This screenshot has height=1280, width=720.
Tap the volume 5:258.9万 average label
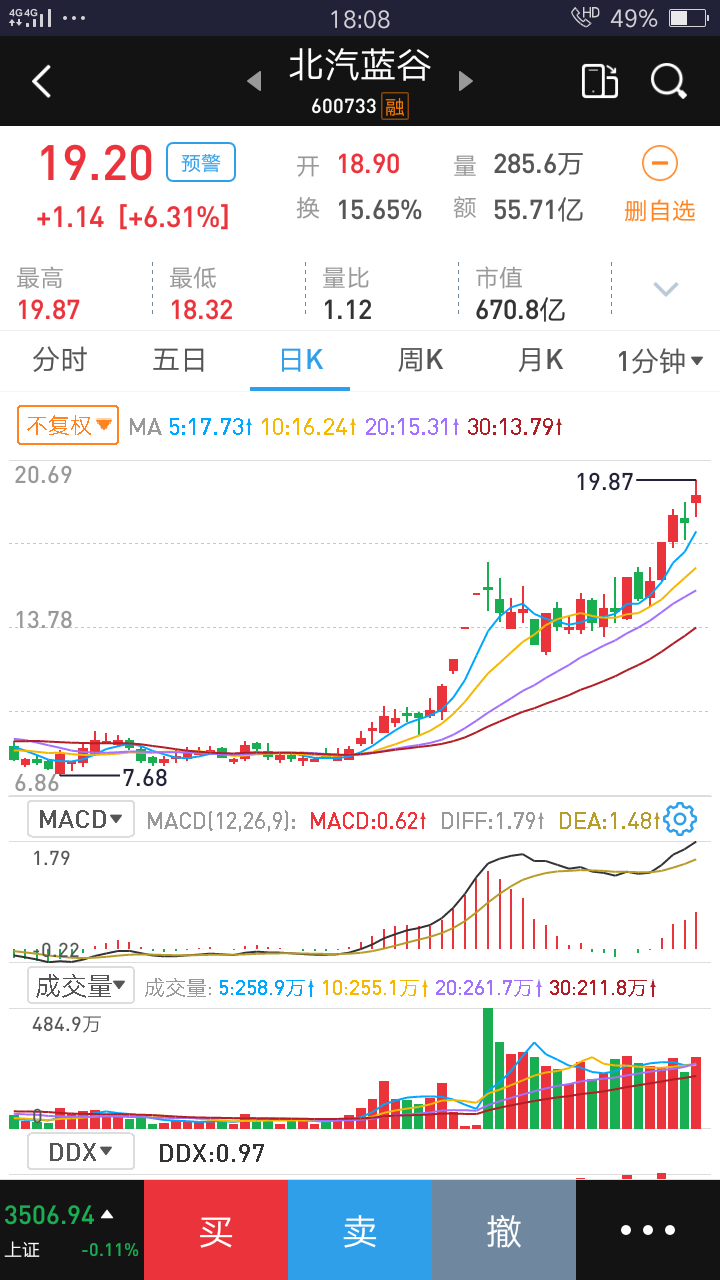[x=267, y=988]
